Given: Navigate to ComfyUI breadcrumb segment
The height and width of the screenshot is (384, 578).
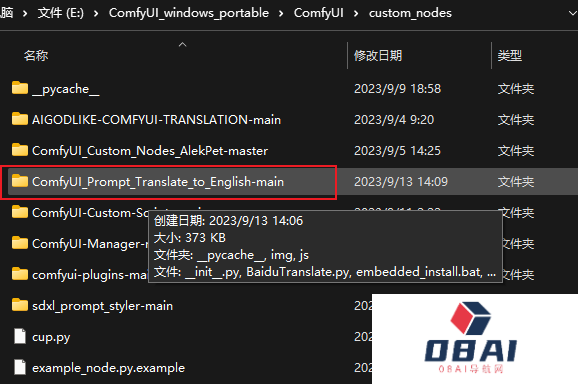Looking at the screenshot, I should [x=318, y=13].
